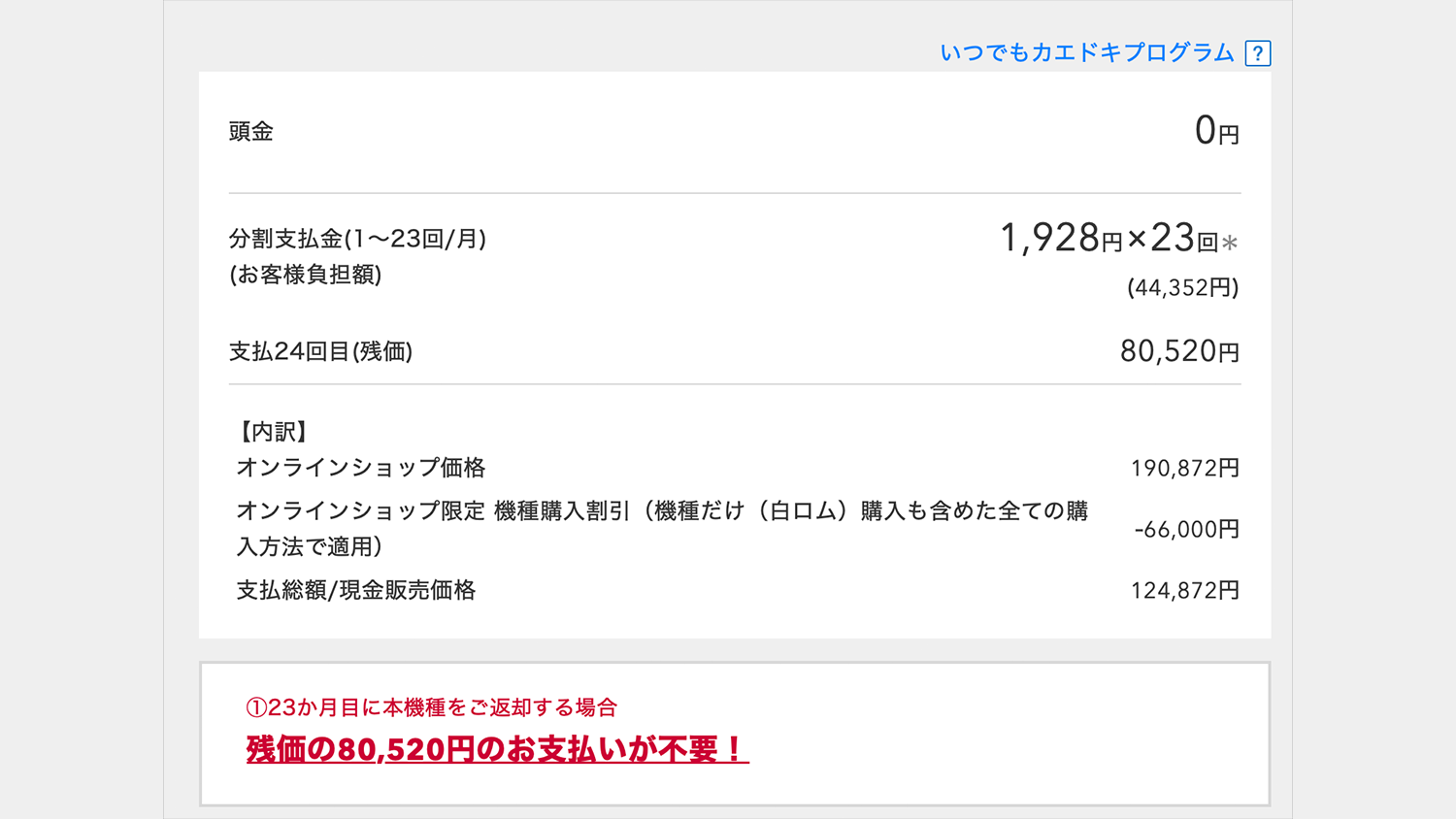Click the 支払24回目(残価) label
The image size is (1456, 819).
click(x=320, y=351)
